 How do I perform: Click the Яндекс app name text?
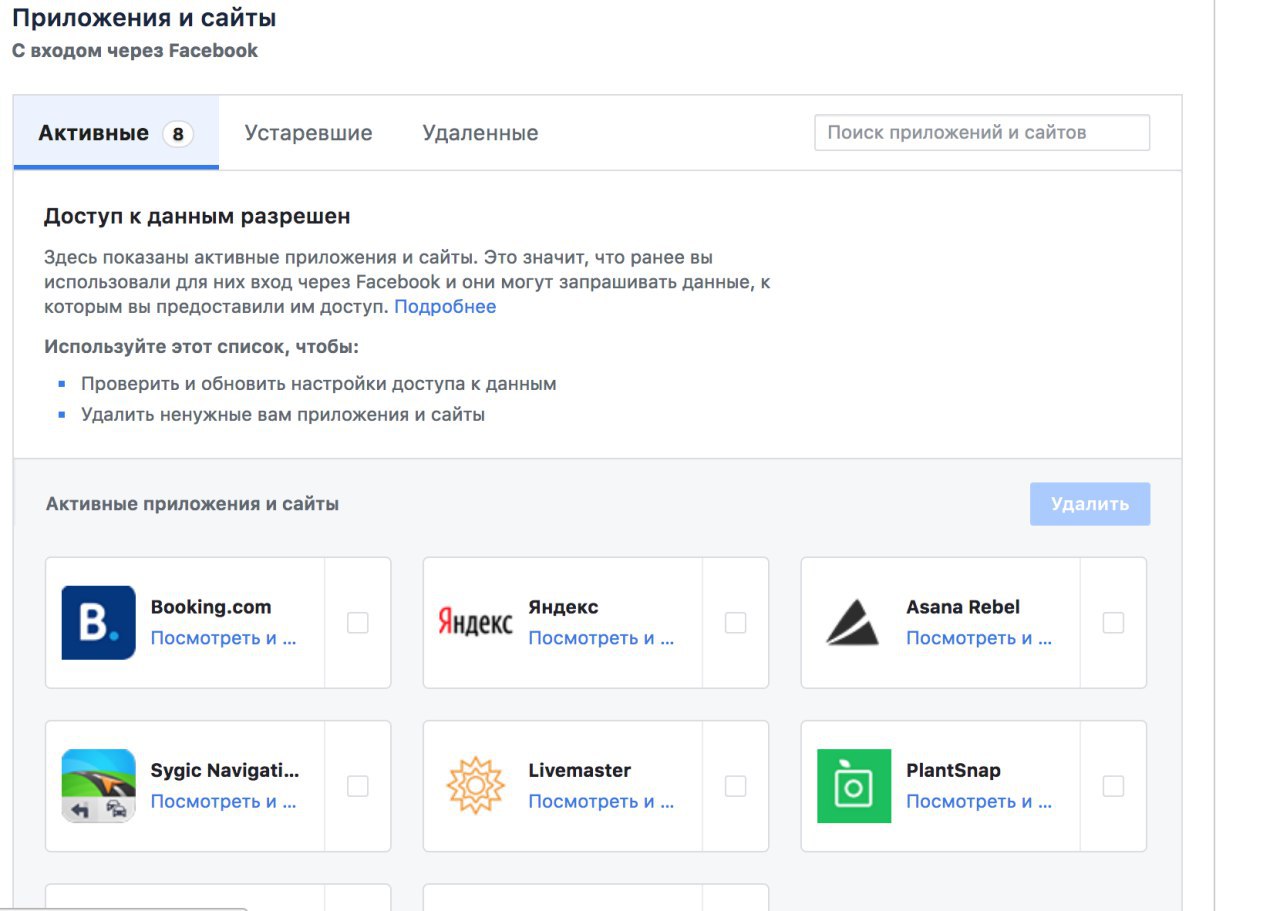point(563,607)
